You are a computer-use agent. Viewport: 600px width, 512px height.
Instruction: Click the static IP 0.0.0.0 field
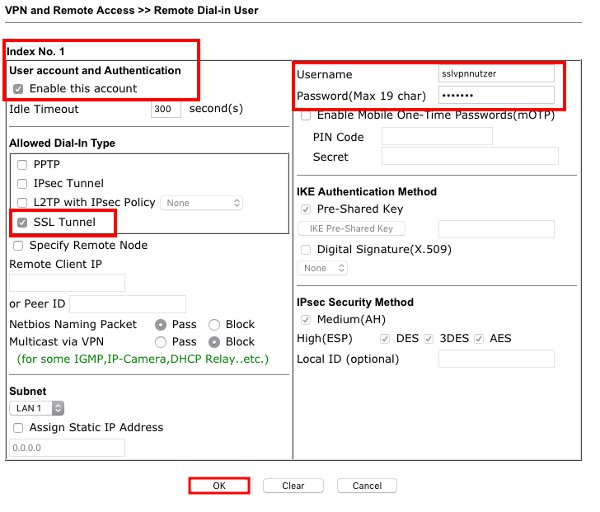[x=67, y=448]
